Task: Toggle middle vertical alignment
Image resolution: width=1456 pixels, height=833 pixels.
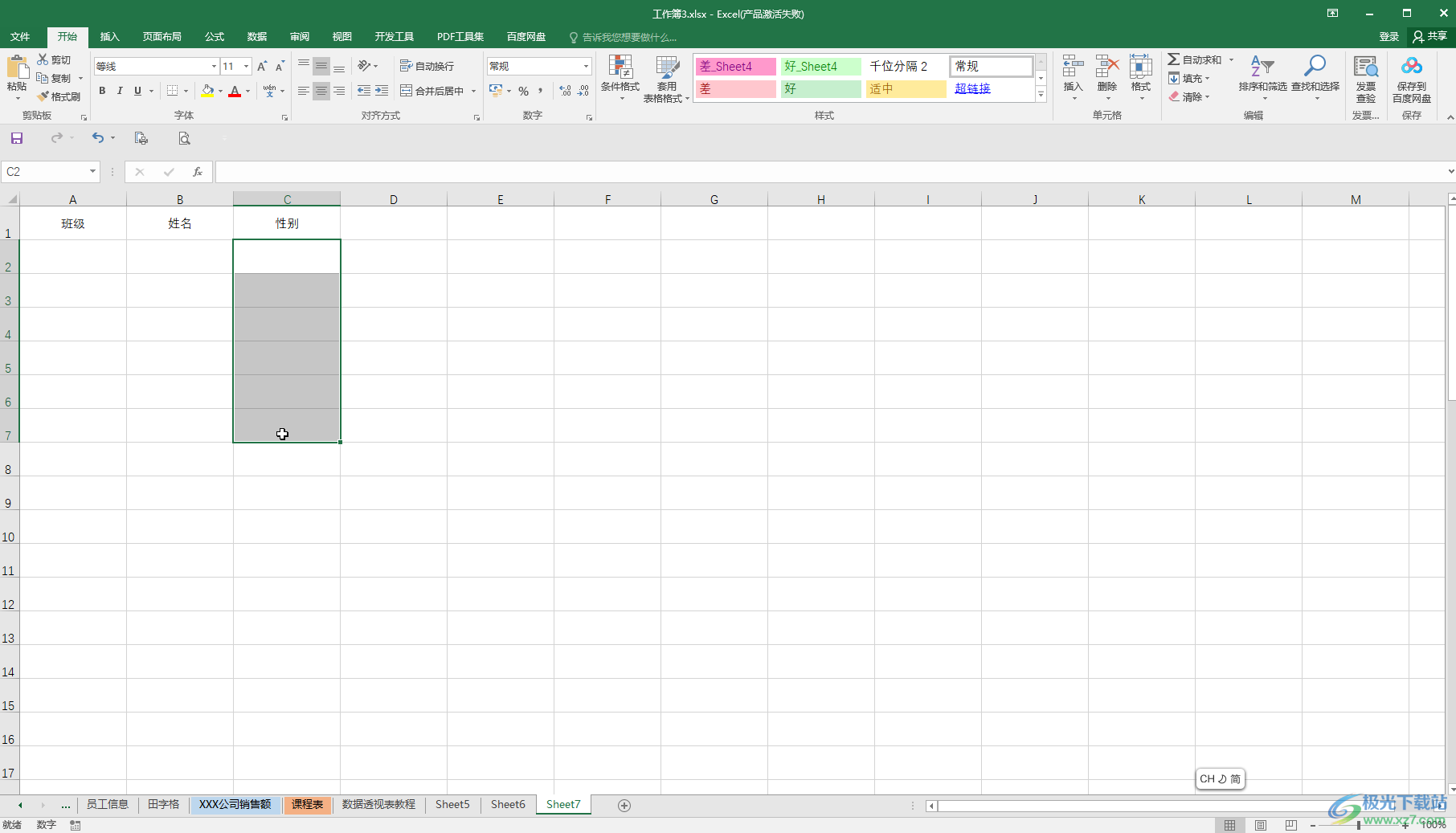Action: point(321,66)
